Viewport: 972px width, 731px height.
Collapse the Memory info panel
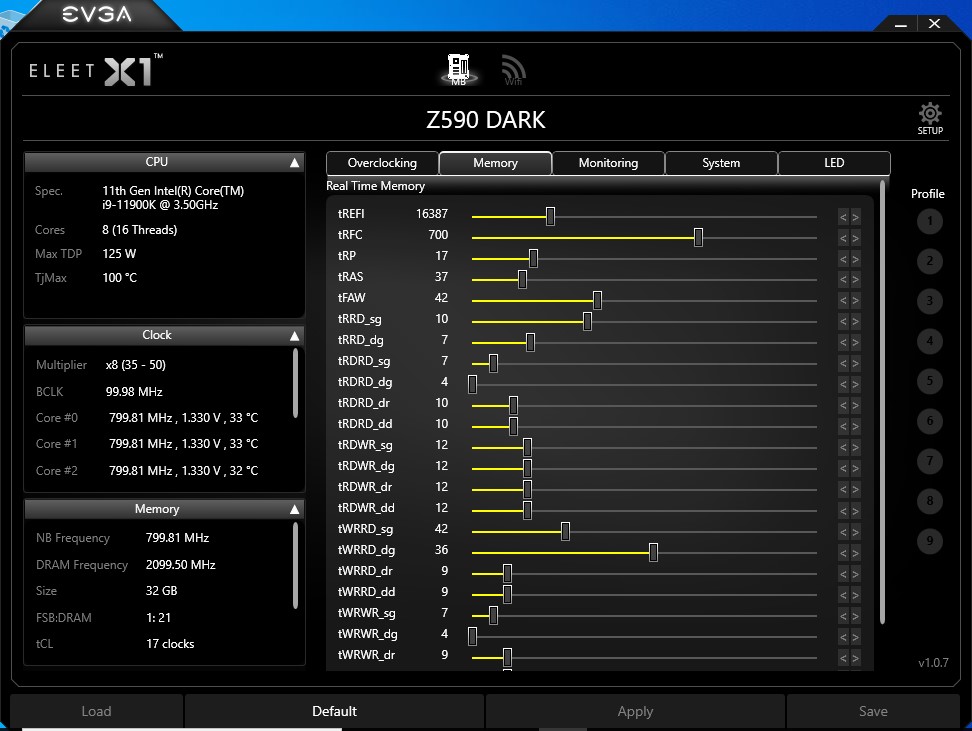pos(294,509)
